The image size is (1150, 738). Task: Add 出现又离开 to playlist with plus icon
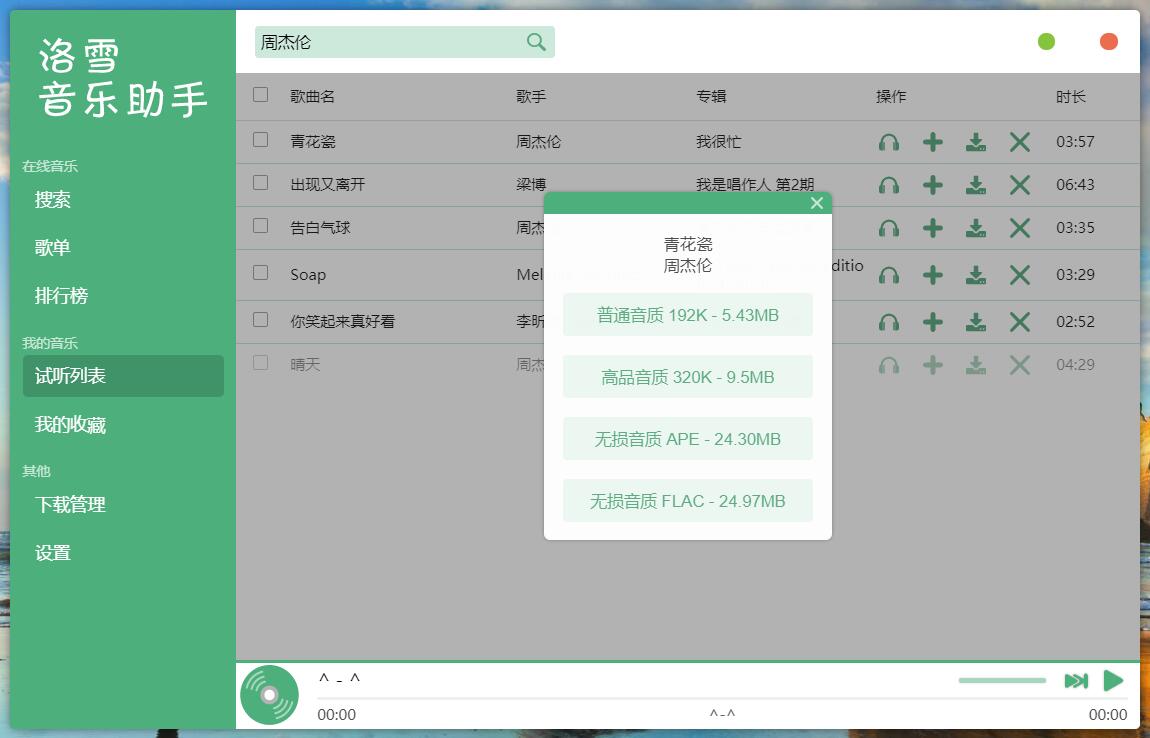pos(932,184)
